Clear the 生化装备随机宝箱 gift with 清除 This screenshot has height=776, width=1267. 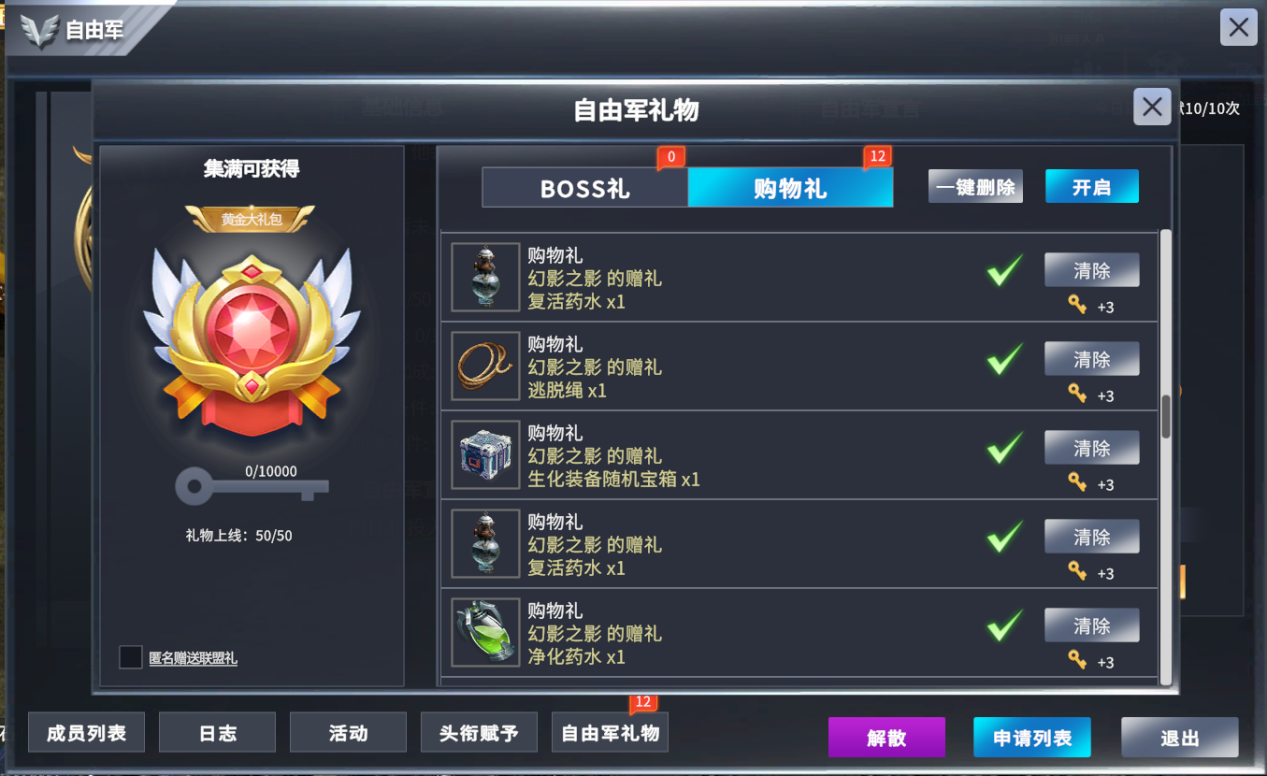pos(1092,448)
